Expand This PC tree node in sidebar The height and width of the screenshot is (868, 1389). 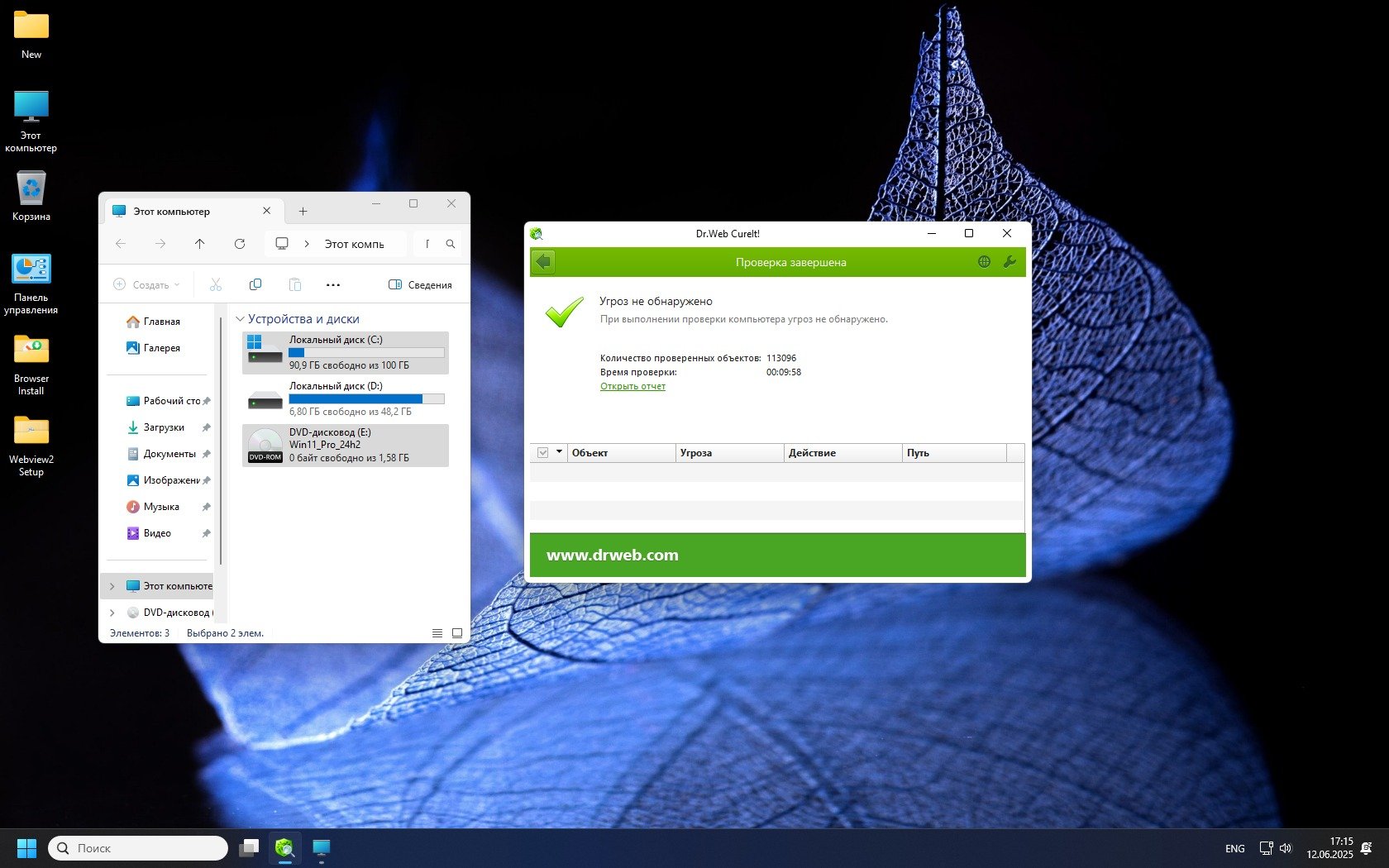click(112, 586)
